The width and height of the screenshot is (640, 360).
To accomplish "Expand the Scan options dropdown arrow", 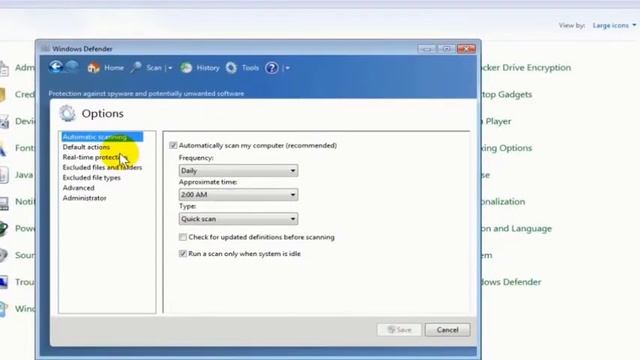I will point(170,68).
